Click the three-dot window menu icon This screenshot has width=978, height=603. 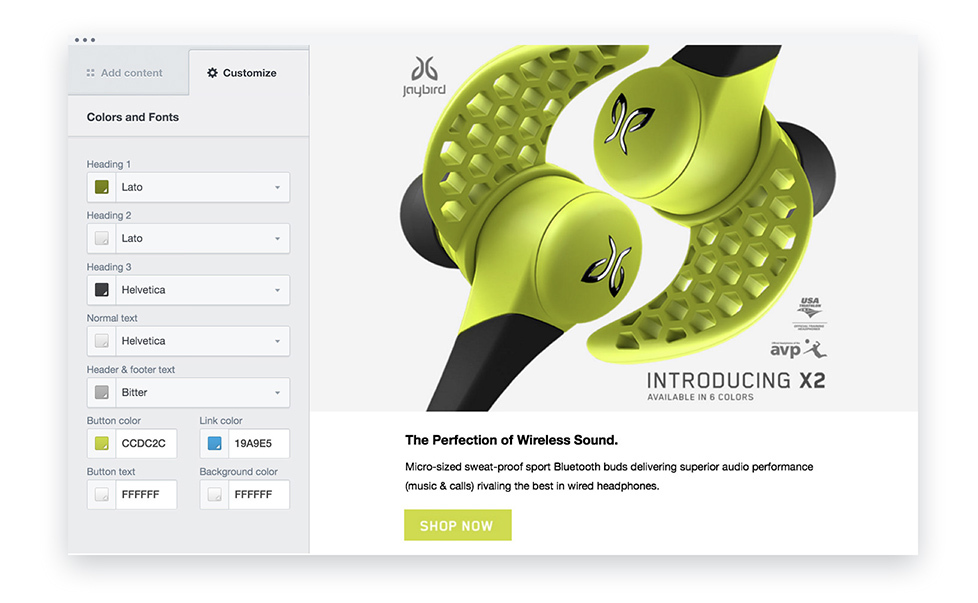tap(85, 40)
